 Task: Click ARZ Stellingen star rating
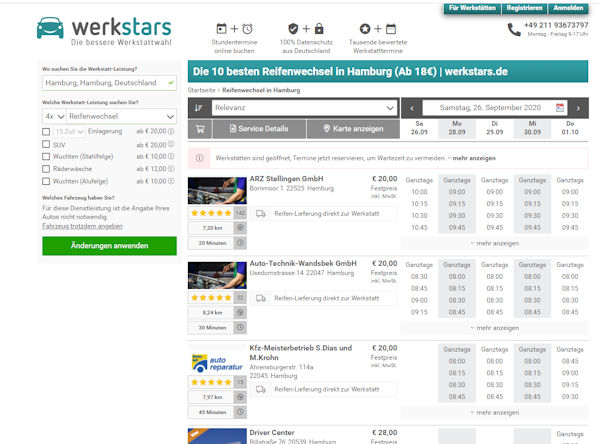211,213
